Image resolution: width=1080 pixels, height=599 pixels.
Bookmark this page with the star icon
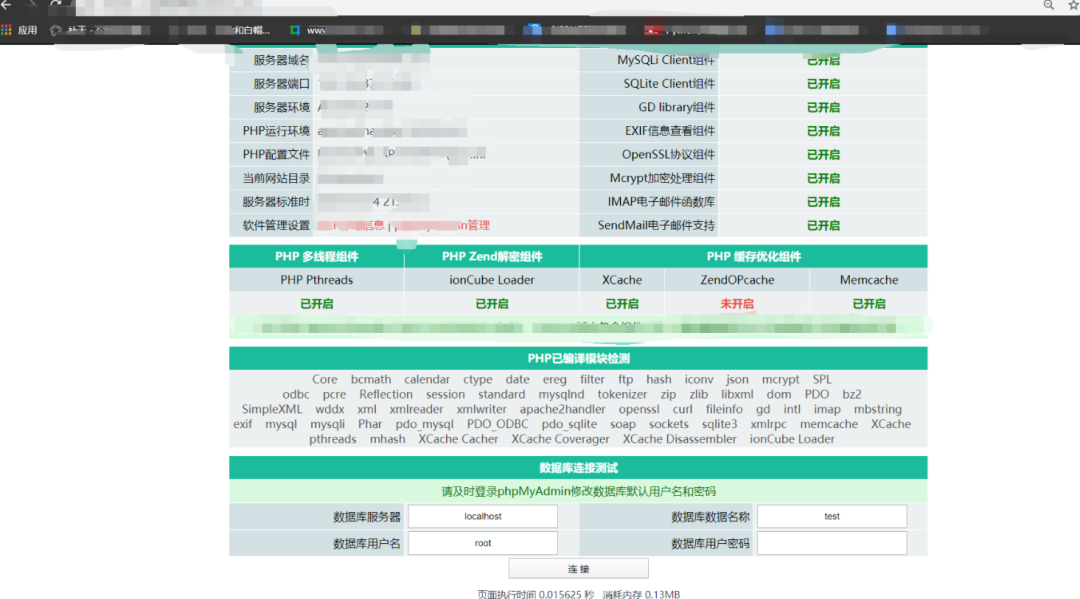[1072, 5]
